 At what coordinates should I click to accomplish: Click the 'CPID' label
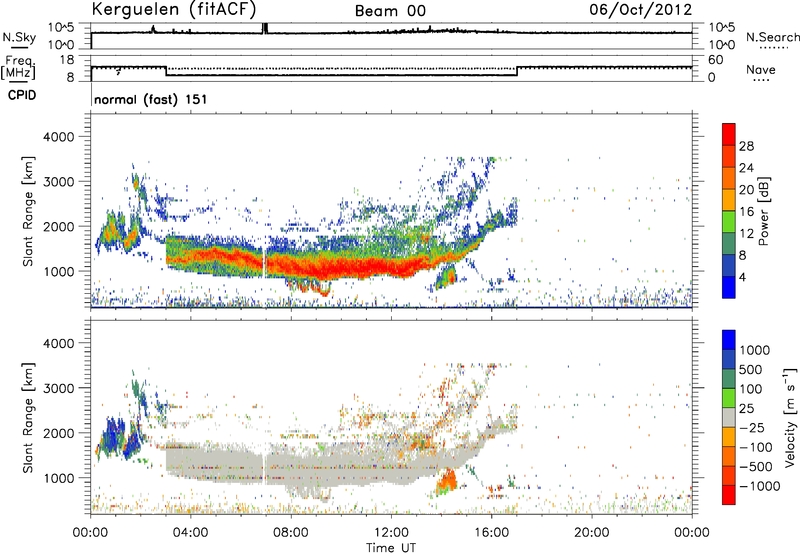tap(22, 95)
